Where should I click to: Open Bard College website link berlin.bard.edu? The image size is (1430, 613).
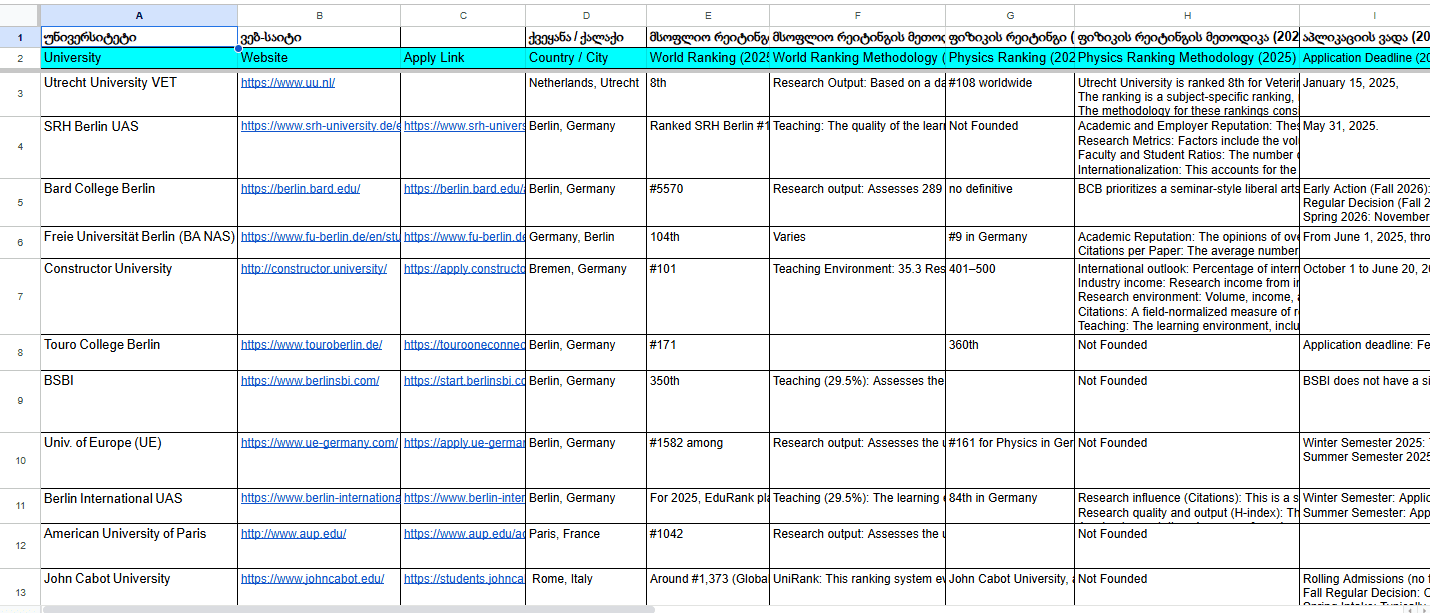coord(300,189)
